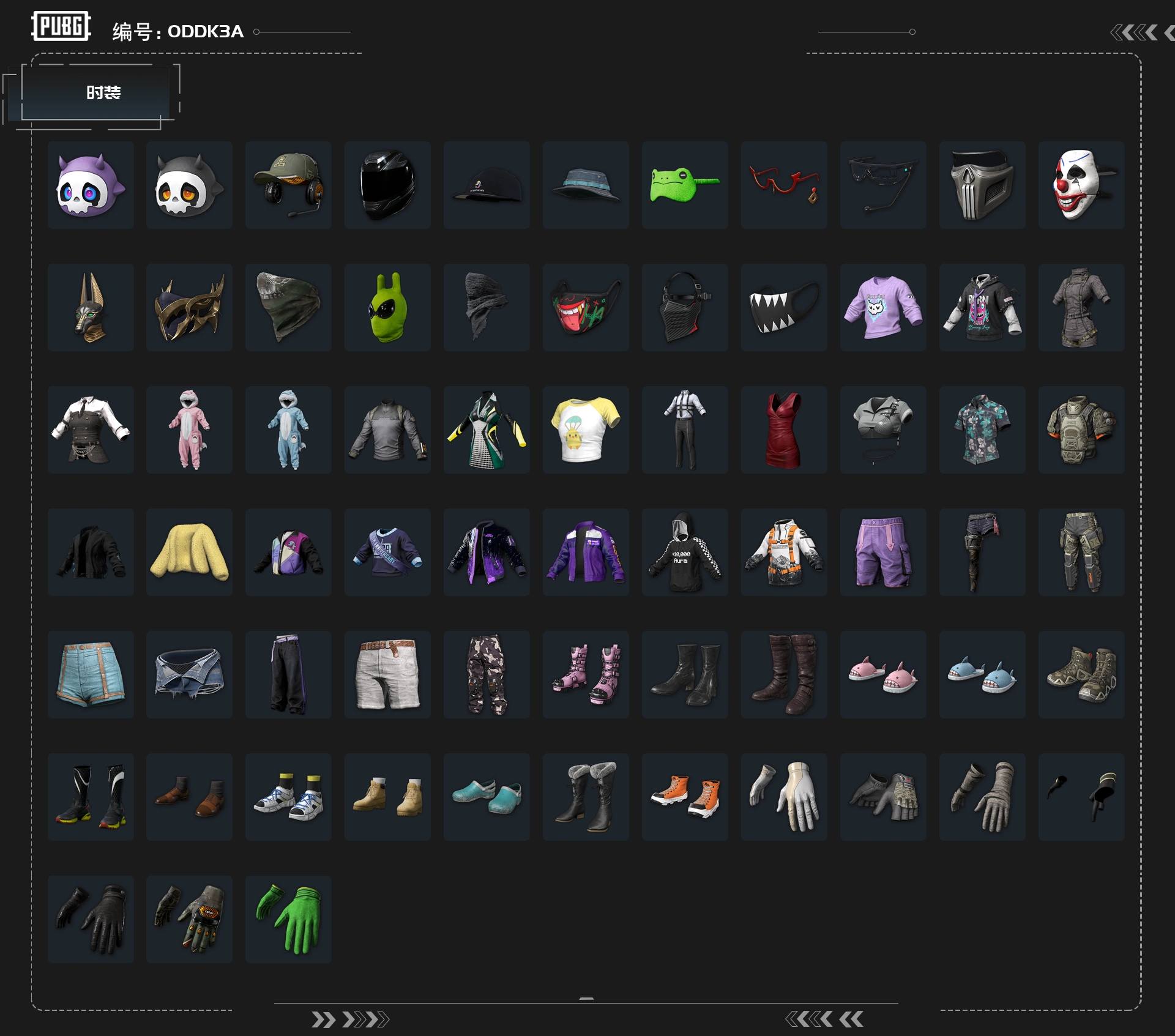Viewport: 1175px width, 1036px height.
Task: Choose the black motorcycle helmet
Action: click(x=387, y=185)
